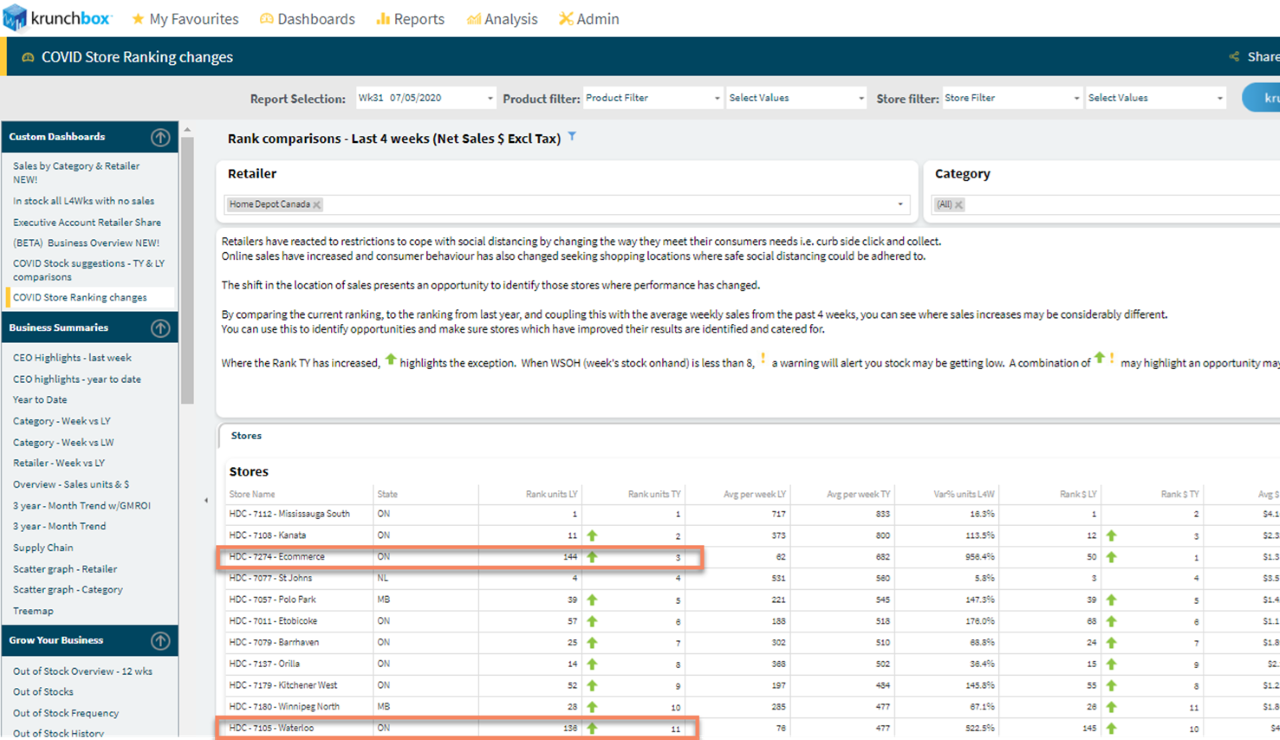
Task: Open Supply Chain summary
Action: (x=43, y=548)
